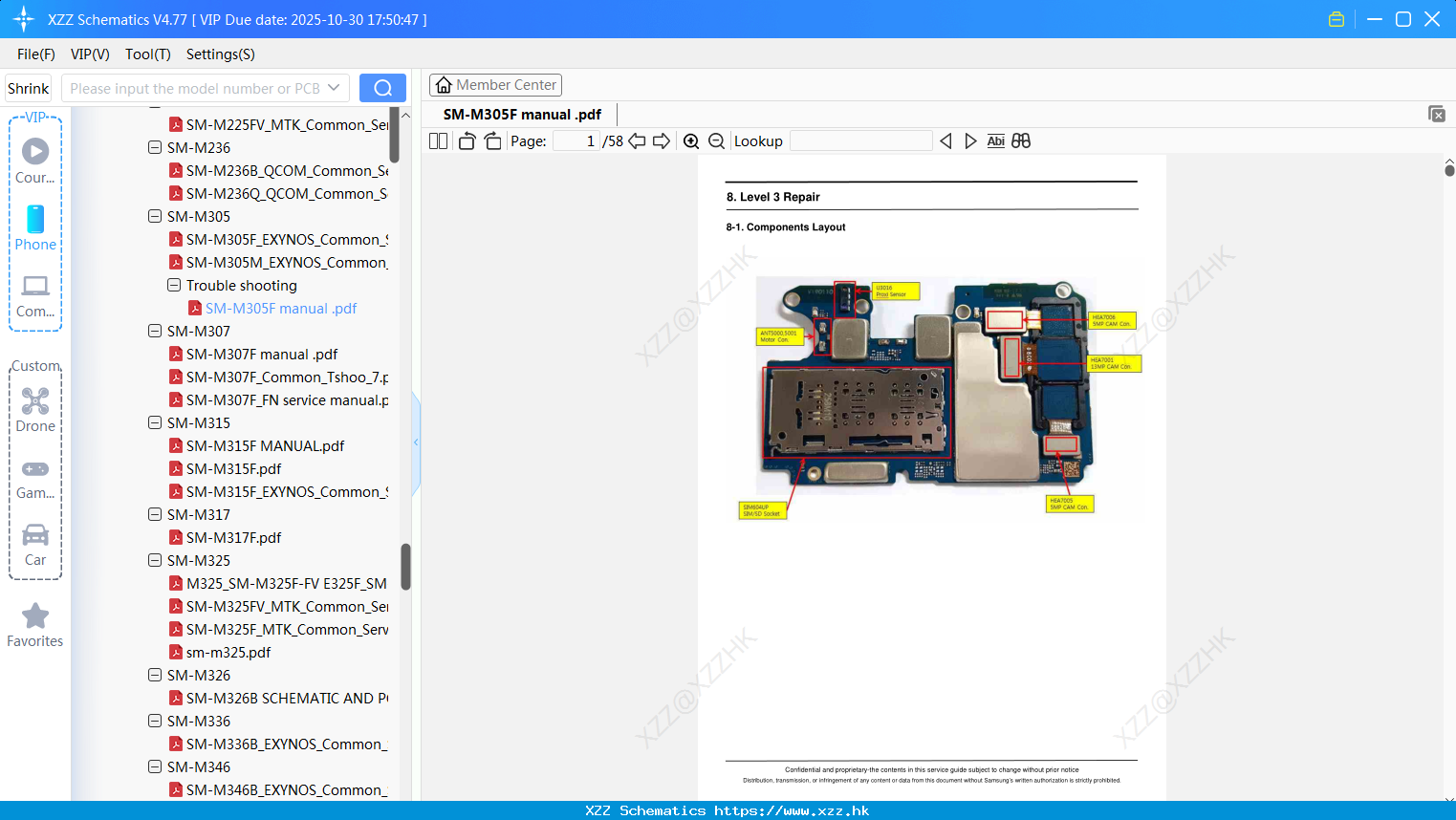This screenshot has width=1456, height=820.
Task: Collapse the Trouble shooting folder
Action: coord(174,285)
